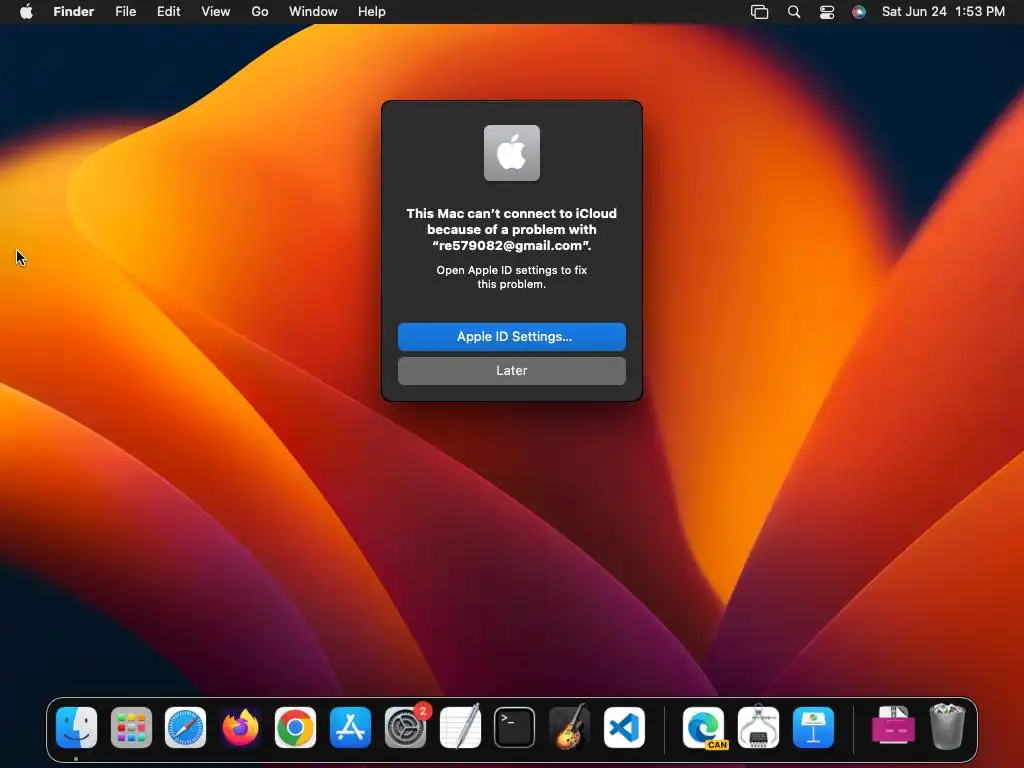
Task: Open System Settings with badge in Dock
Action: (x=406, y=728)
